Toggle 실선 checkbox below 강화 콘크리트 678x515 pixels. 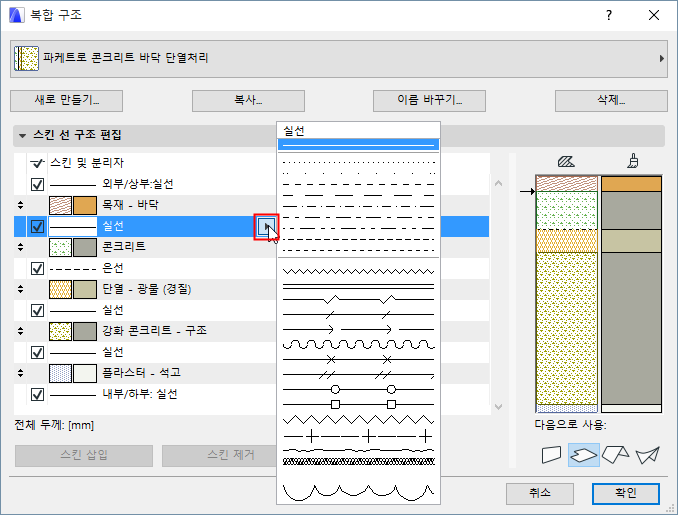[x=38, y=352]
